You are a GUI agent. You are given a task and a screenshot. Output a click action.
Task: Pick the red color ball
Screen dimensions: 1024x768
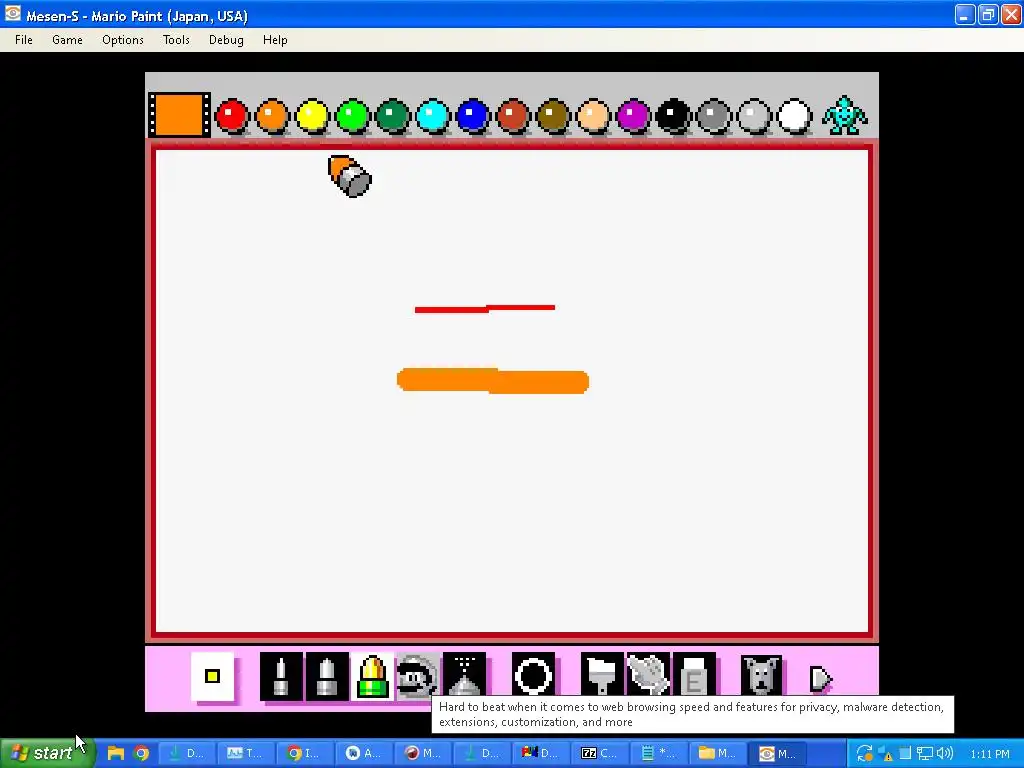pos(232,116)
